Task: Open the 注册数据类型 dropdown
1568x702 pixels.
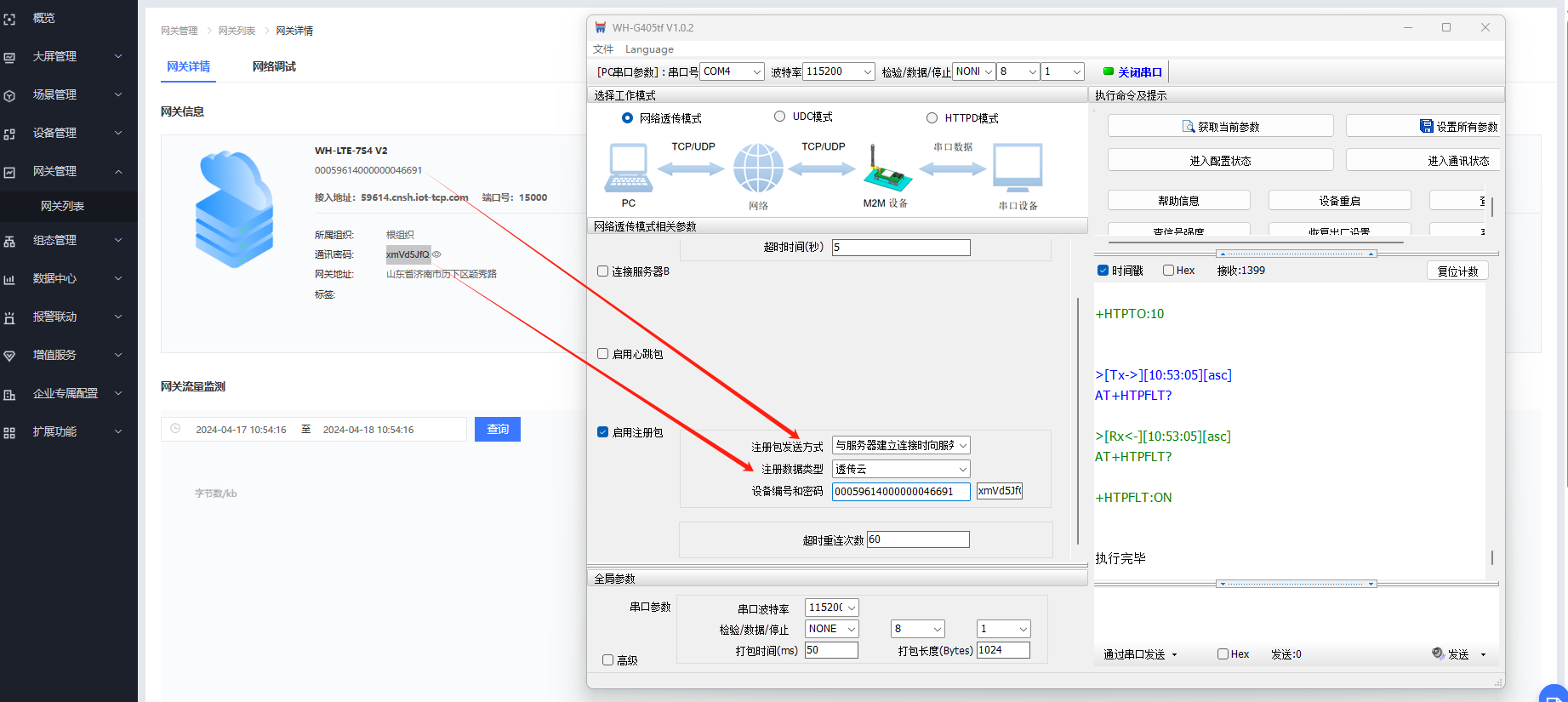Action: [901, 469]
